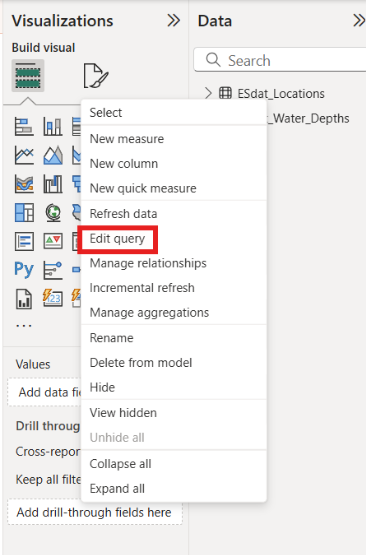The image size is (366, 555).
Task: Select the stacked column chart visual
Action: (53, 126)
